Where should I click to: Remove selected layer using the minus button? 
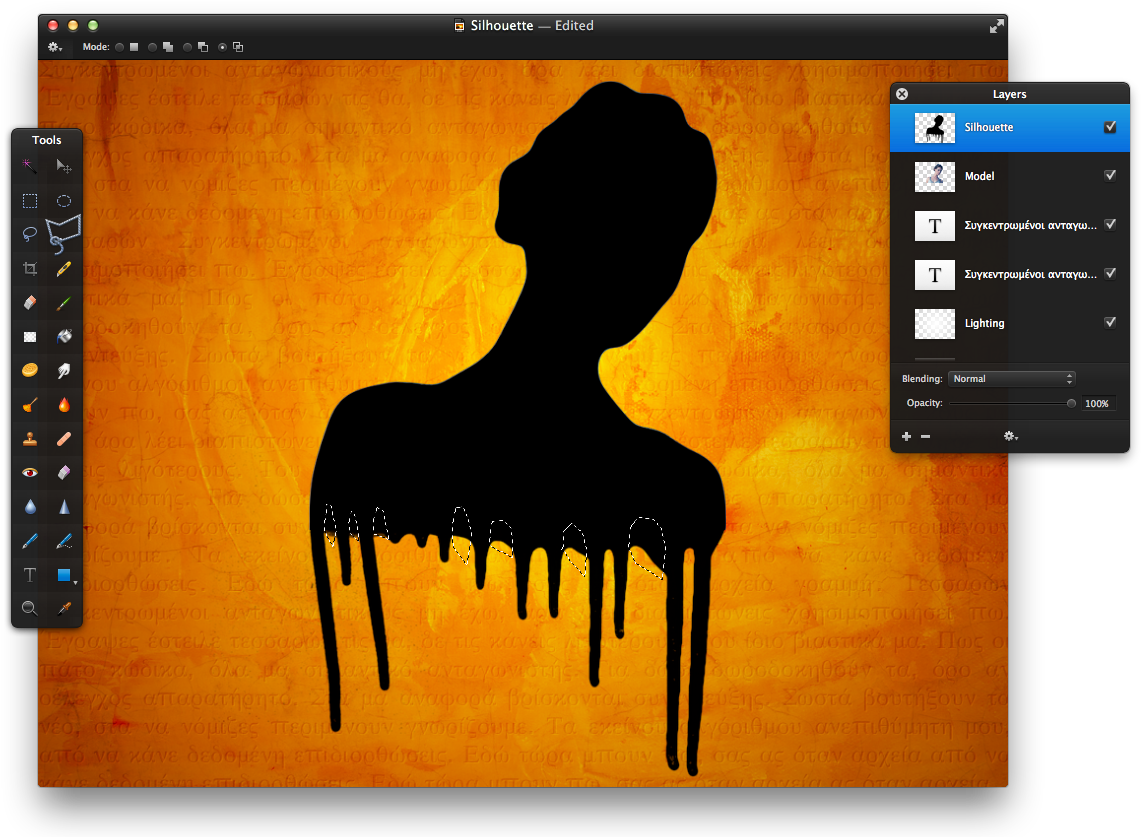click(926, 436)
